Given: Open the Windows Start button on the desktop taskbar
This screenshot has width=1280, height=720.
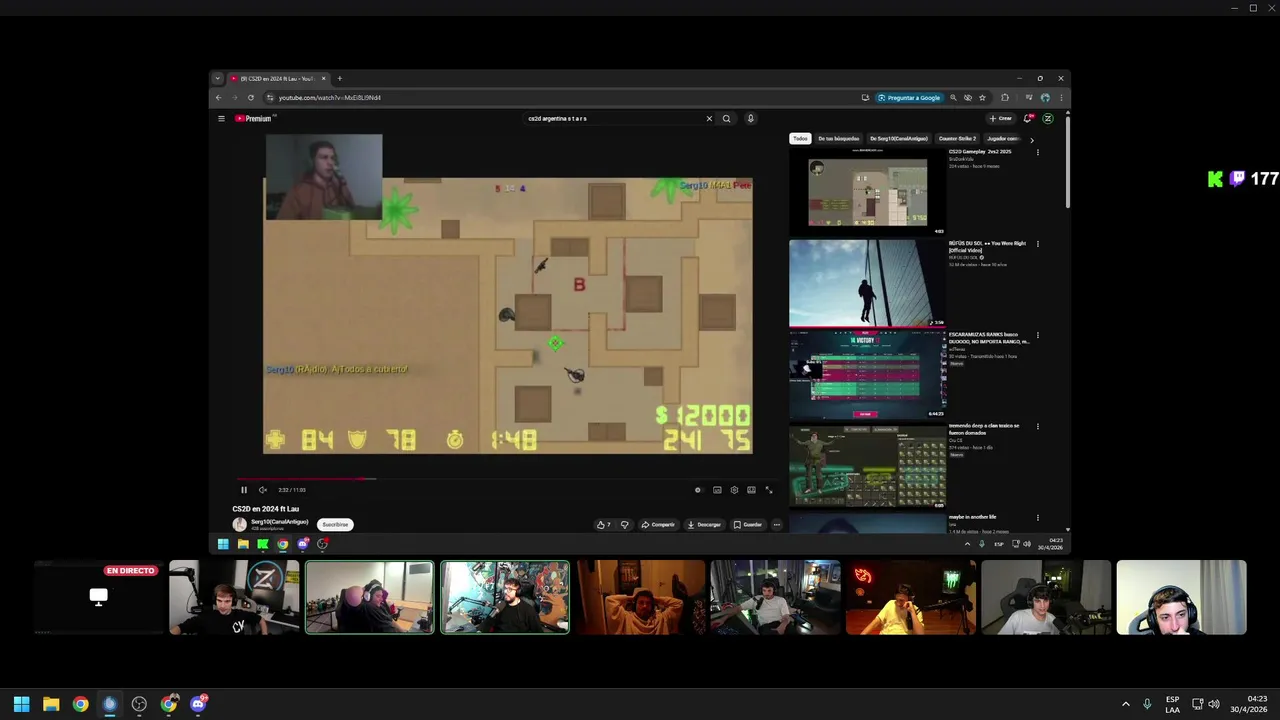Looking at the screenshot, I should click(x=21, y=704).
